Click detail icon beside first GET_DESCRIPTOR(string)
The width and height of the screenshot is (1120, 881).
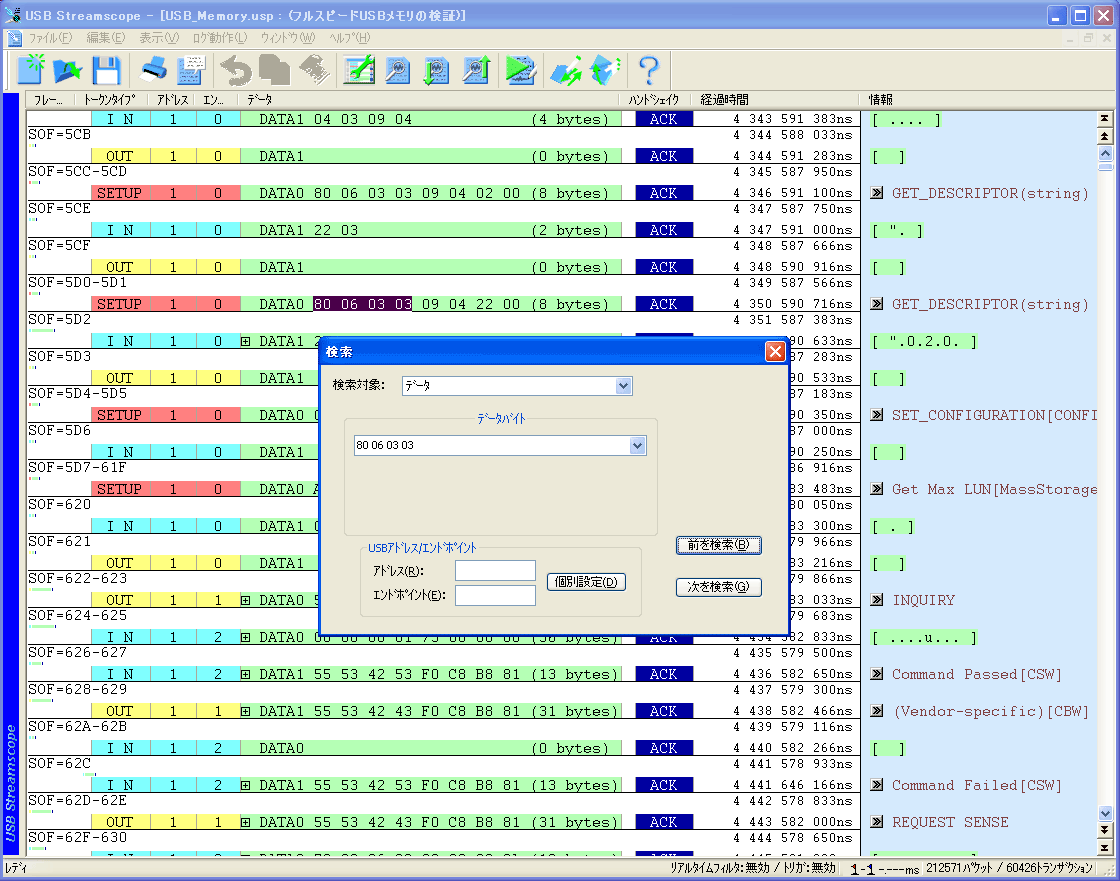(x=876, y=193)
